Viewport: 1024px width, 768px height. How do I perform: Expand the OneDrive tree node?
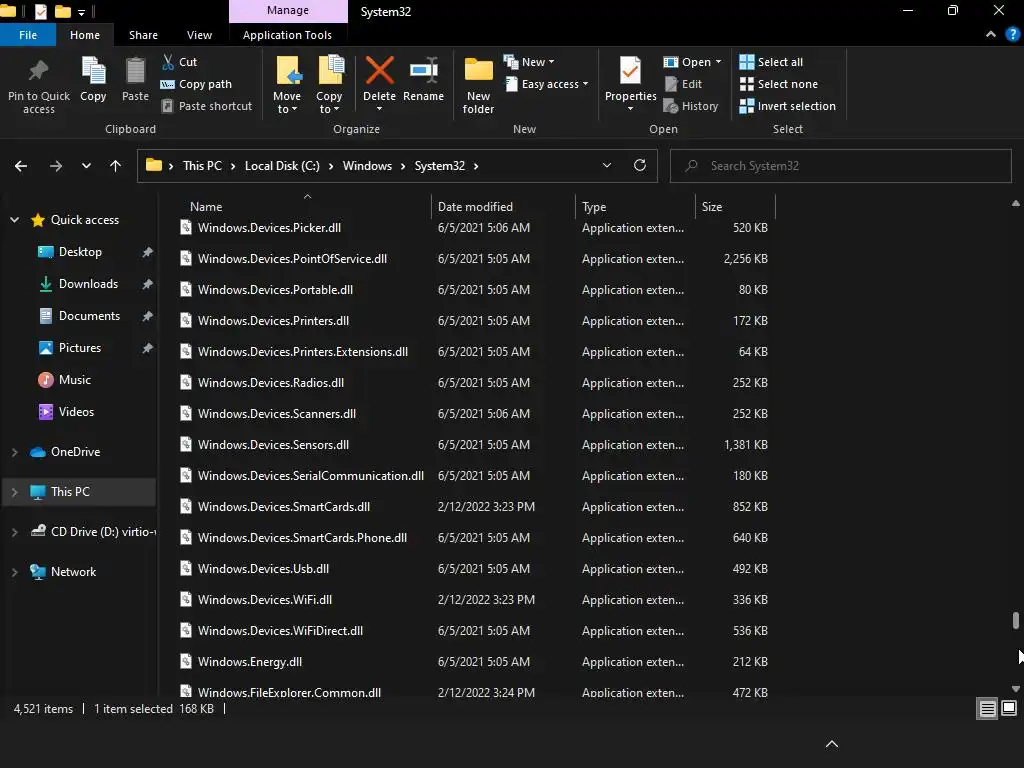tap(14, 452)
